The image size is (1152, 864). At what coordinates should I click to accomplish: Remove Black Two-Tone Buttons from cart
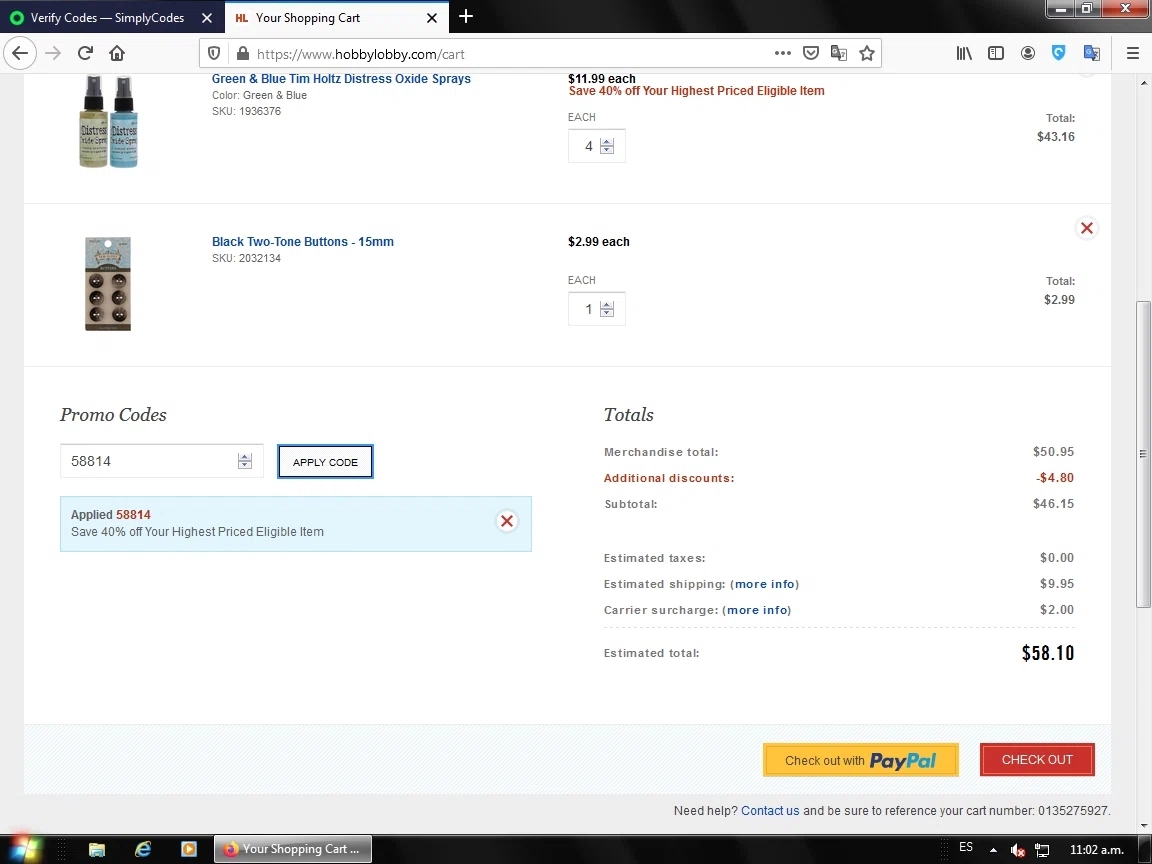coord(1086,228)
